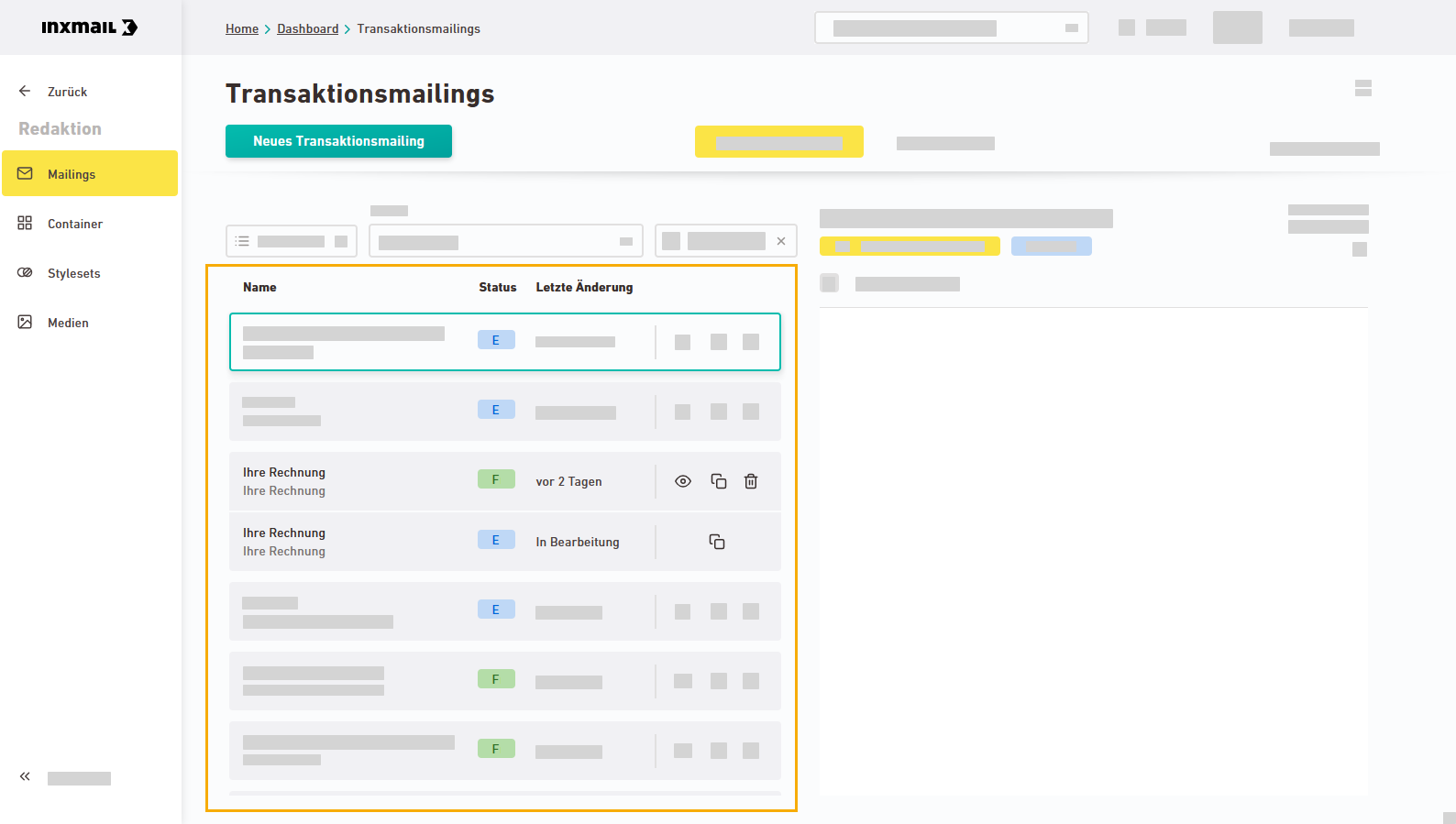Click the green F status badge for Ihre Rechnung
The width and height of the screenshot is (1456, 824).
point(496,479)
